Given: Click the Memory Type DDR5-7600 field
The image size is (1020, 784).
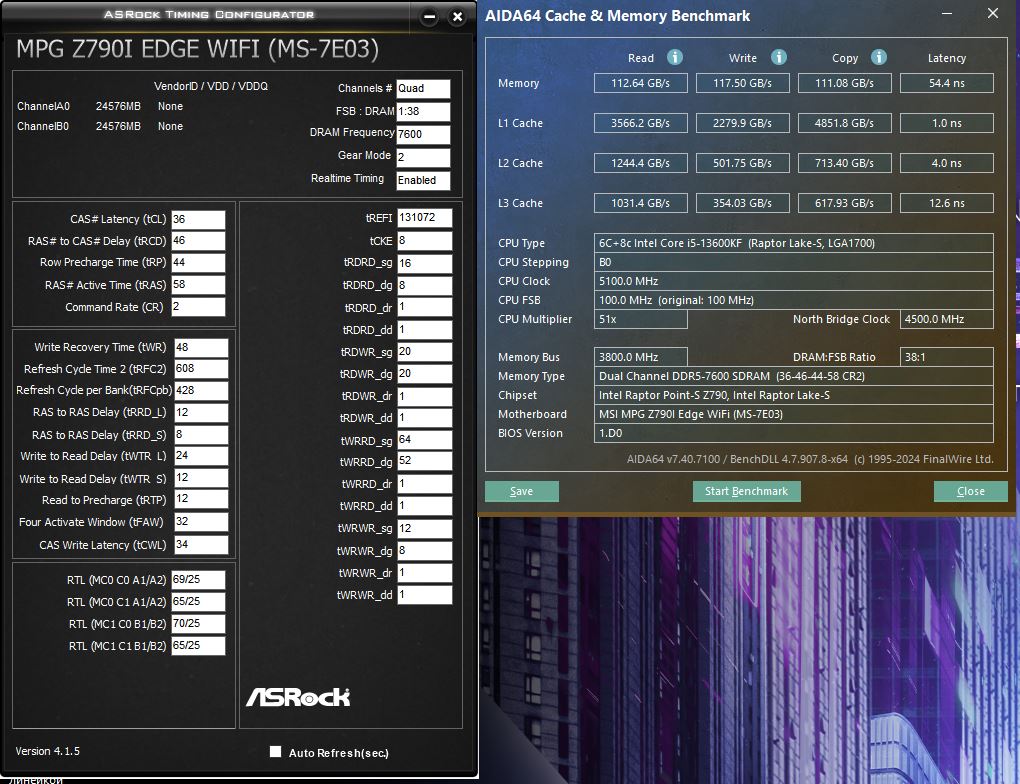Looking at the screenshot, I should (794, 376).
